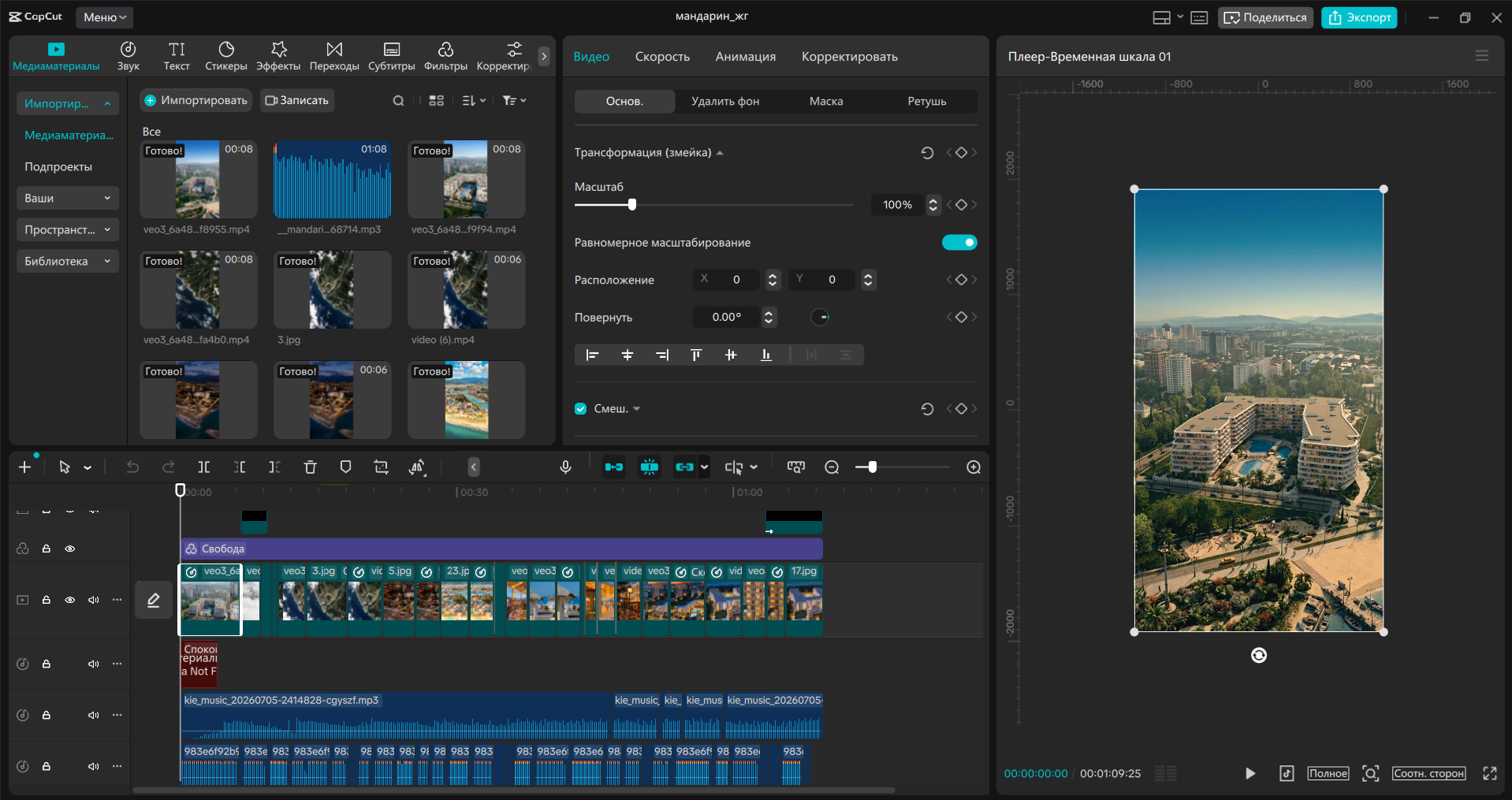
Task: Open the media sort options dropdown
Action: [474, 100]
